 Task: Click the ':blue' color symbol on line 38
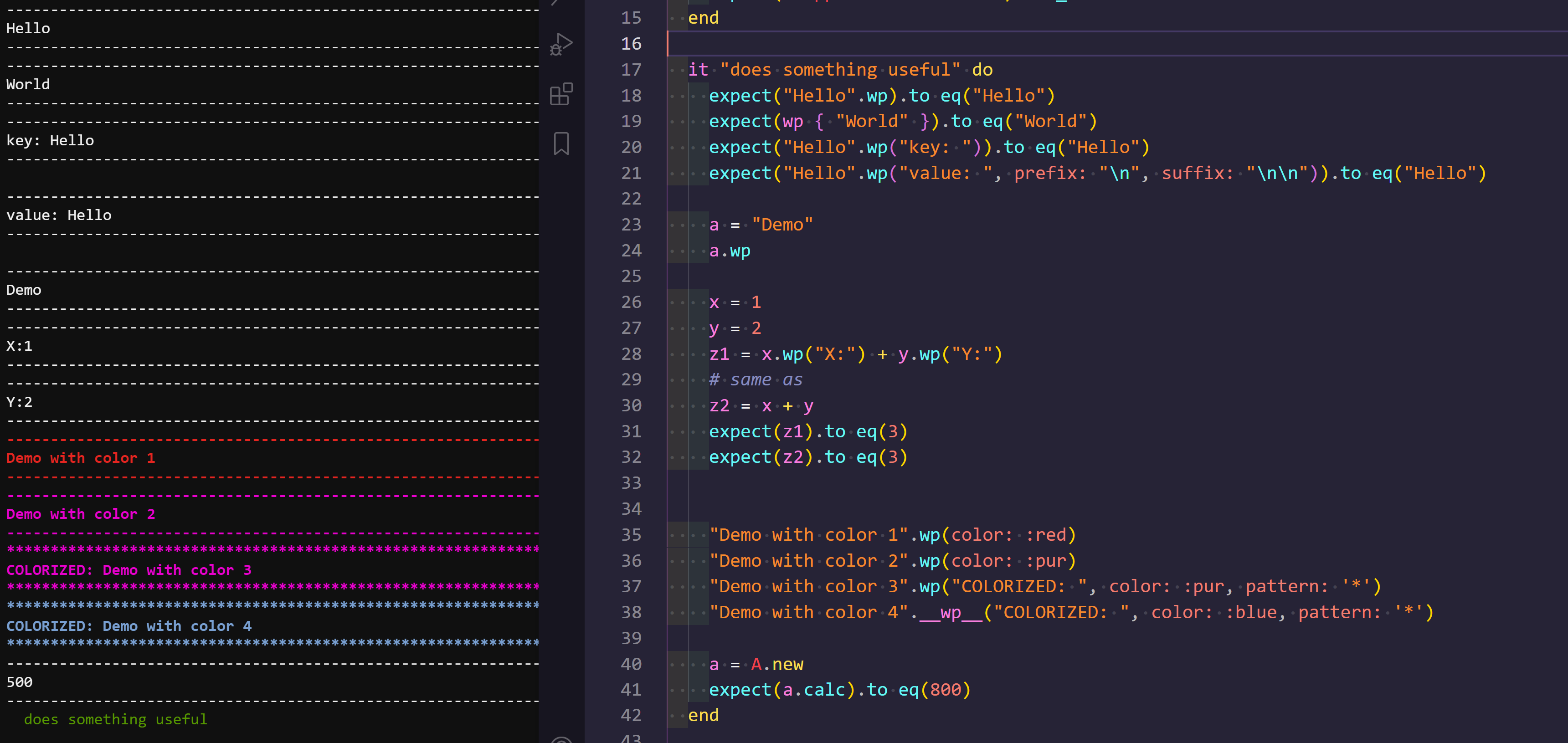click(x=1250, y=612)
